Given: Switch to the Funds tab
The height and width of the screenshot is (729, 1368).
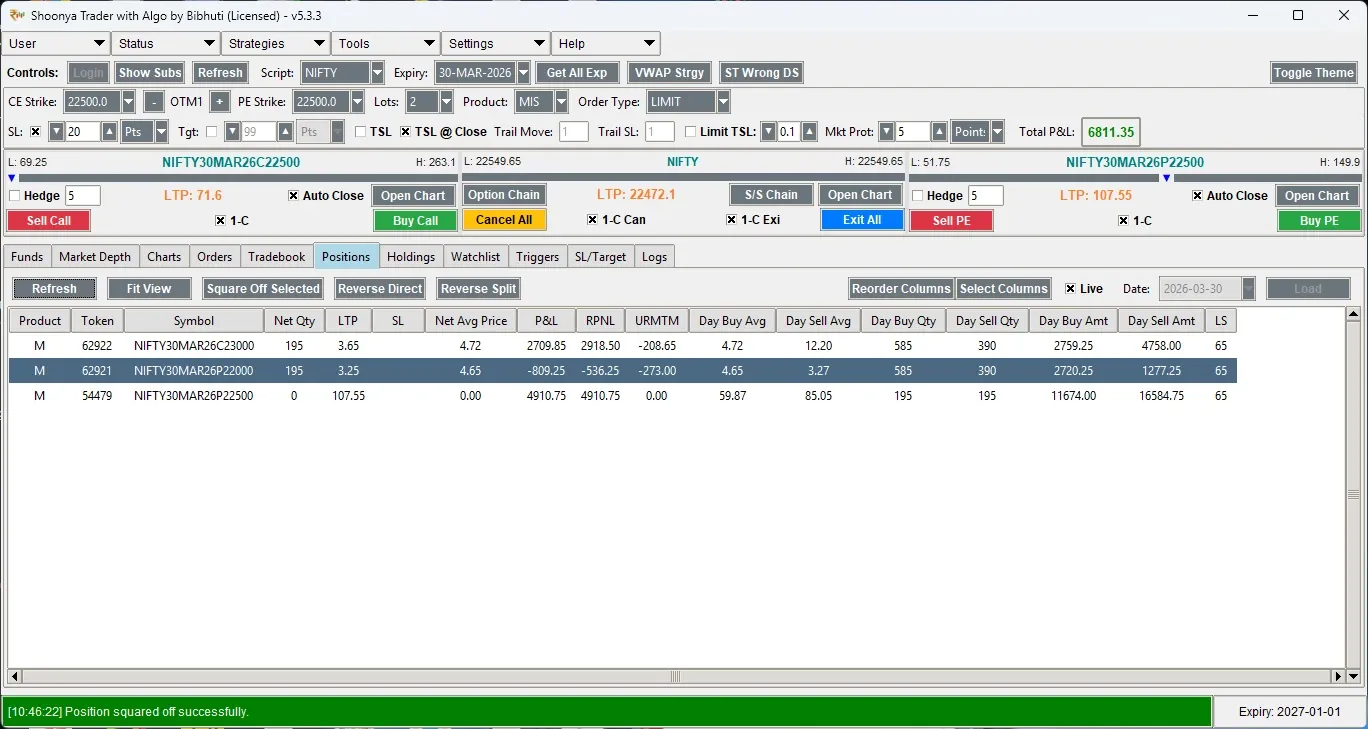Looking at the screenshot, I should coord(27,257).
